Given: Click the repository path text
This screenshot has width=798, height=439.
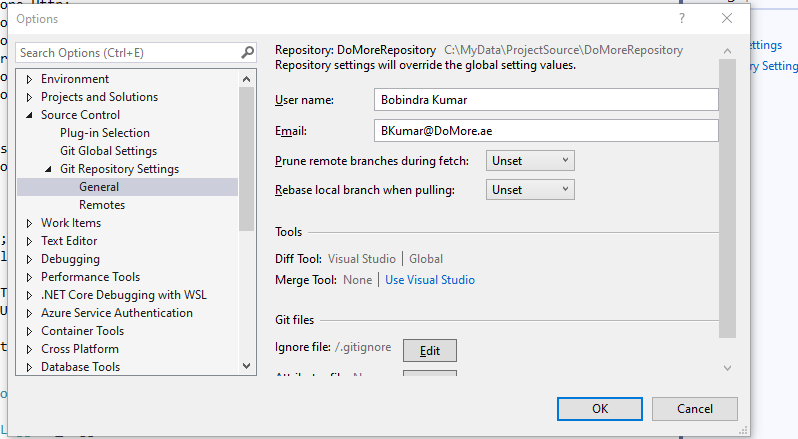Looking at the screenshot, I should pyautogui.click(x=563, y=50).
